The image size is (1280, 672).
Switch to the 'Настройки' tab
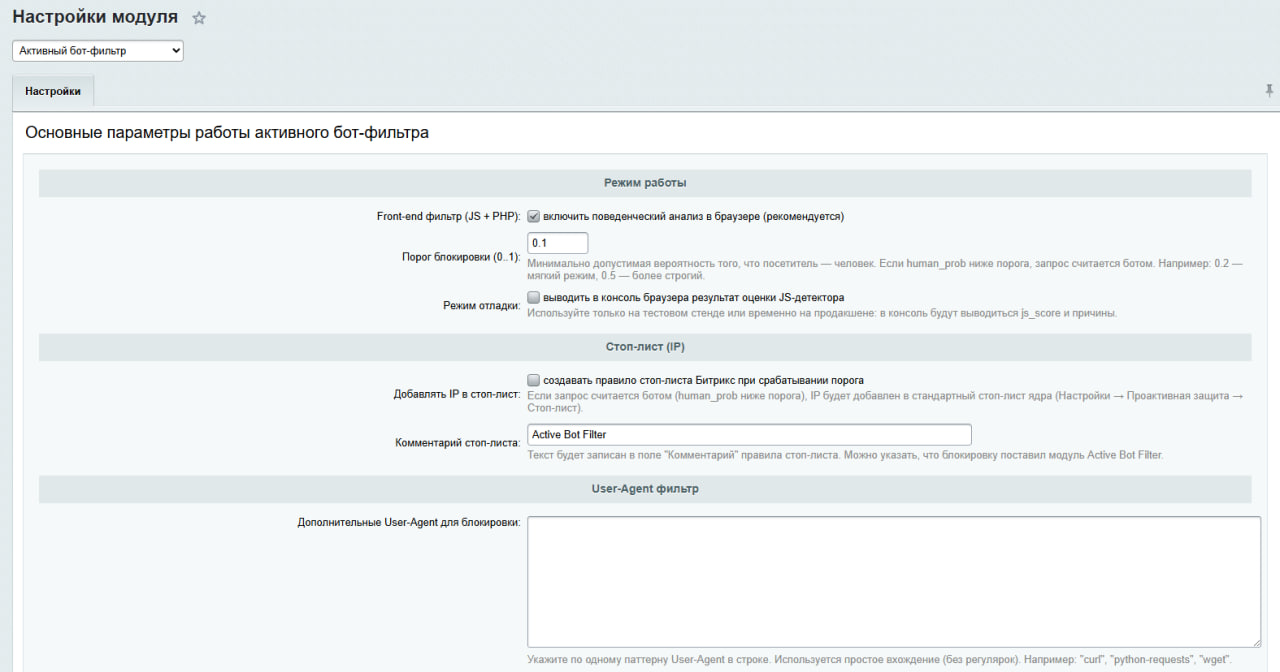(53, 91)
